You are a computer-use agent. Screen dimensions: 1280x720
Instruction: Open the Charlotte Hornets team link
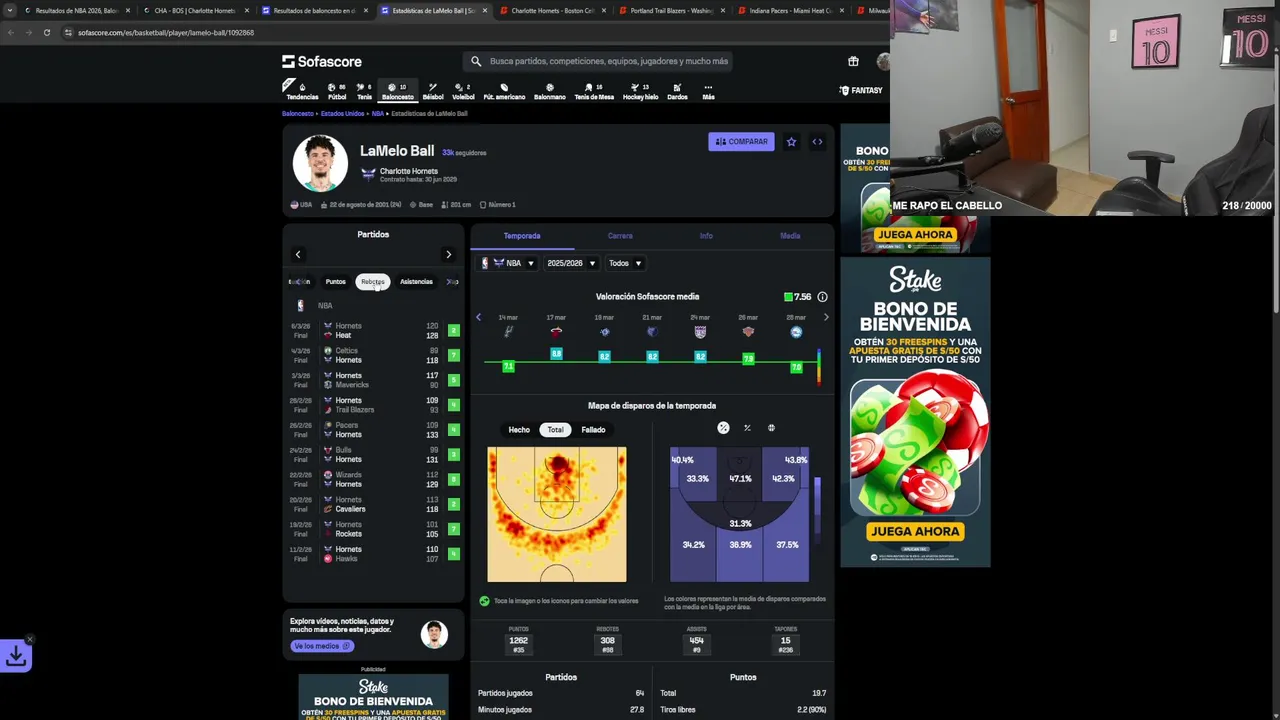(408, 171)
